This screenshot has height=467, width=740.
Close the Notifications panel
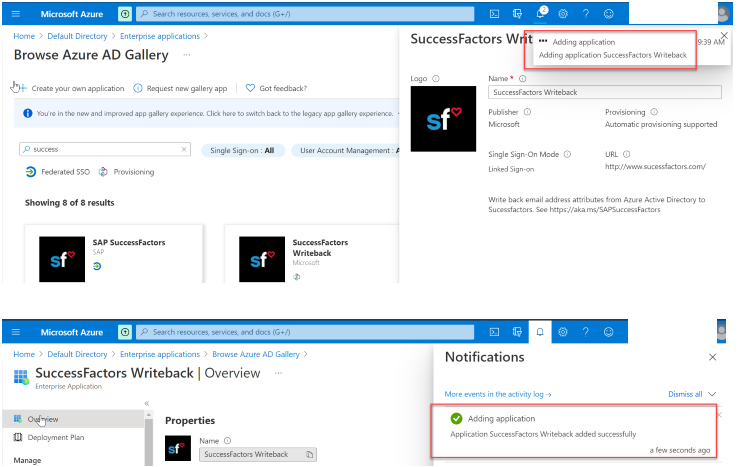click(x=713, y=357)
